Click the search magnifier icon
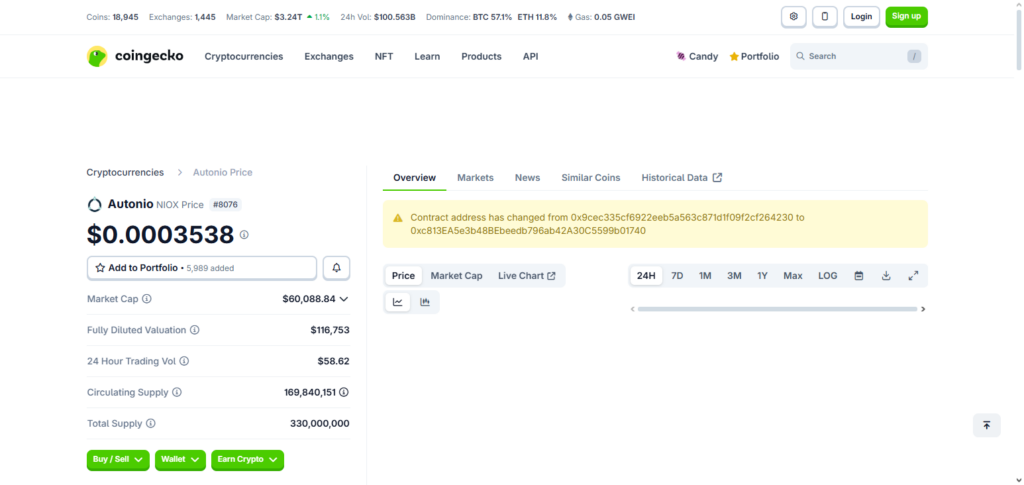The width and height of the screenshot is (1024, 485). [800, 56]
